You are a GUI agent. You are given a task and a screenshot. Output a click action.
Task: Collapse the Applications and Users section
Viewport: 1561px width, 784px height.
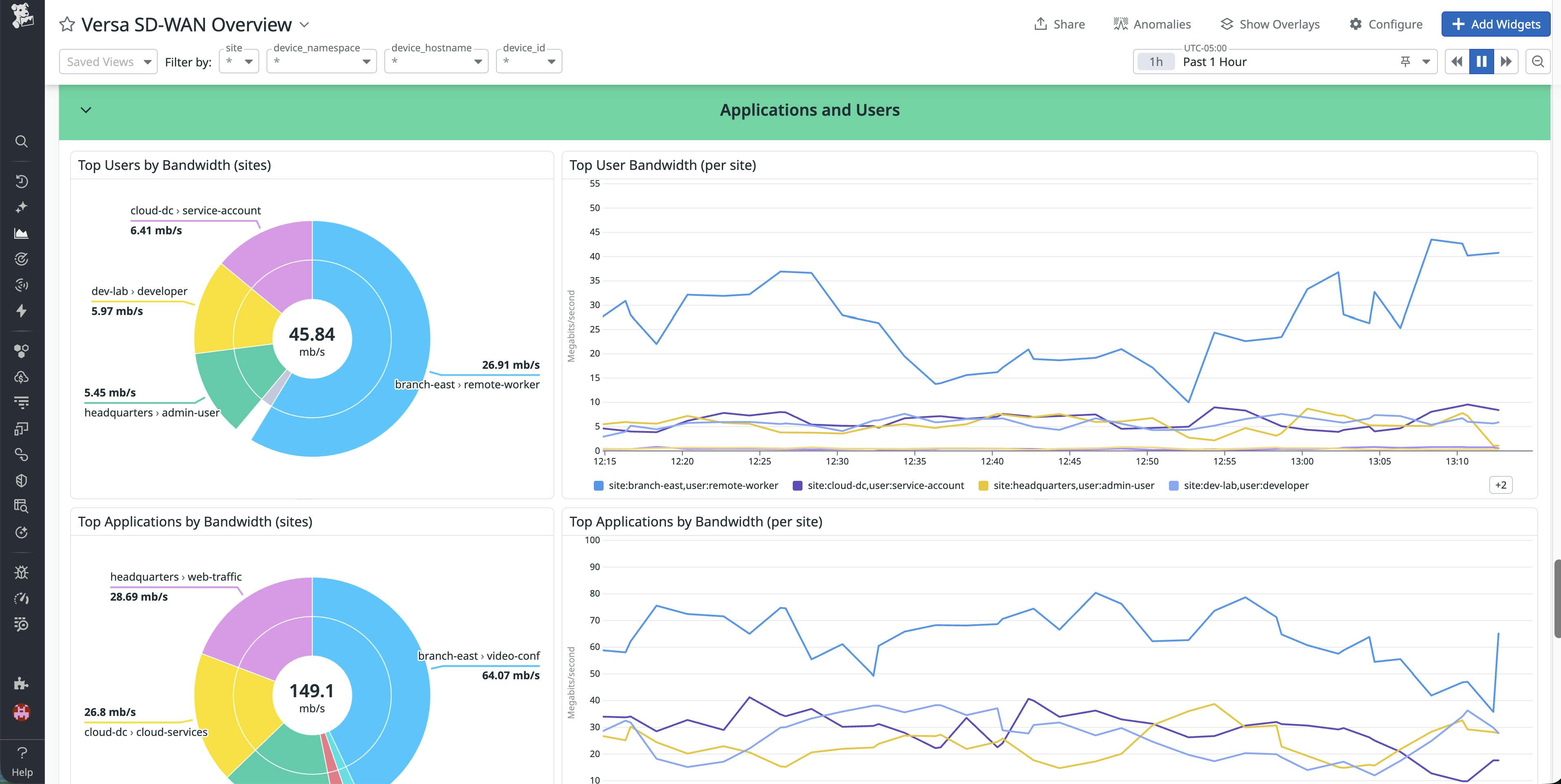86,110
